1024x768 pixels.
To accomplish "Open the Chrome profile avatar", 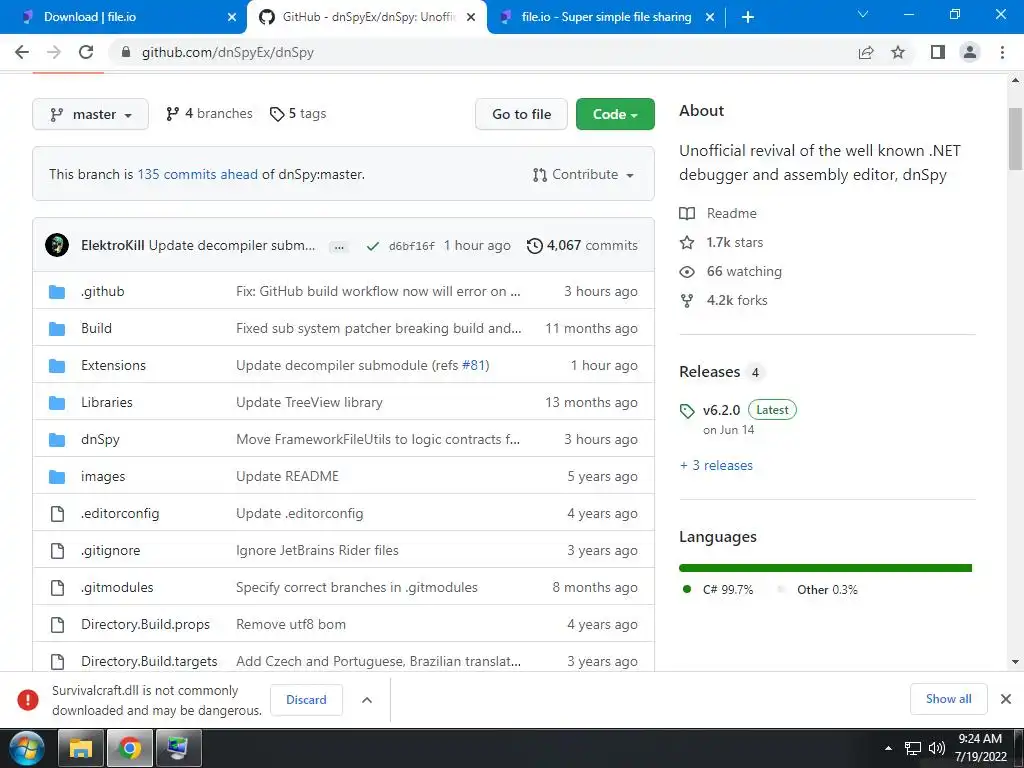I will 970,52.
